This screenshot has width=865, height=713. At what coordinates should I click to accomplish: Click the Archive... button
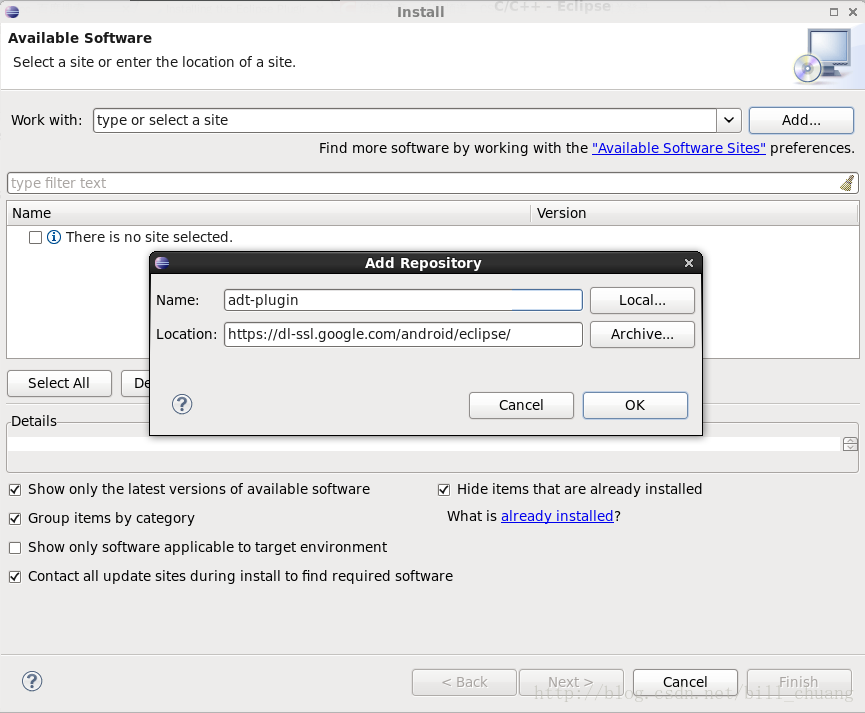pos(642,334)
